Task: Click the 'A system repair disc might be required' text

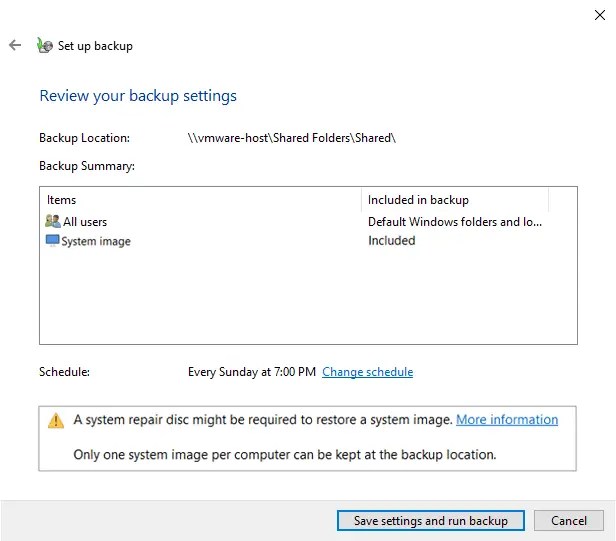Action: [x=263, y=420]
